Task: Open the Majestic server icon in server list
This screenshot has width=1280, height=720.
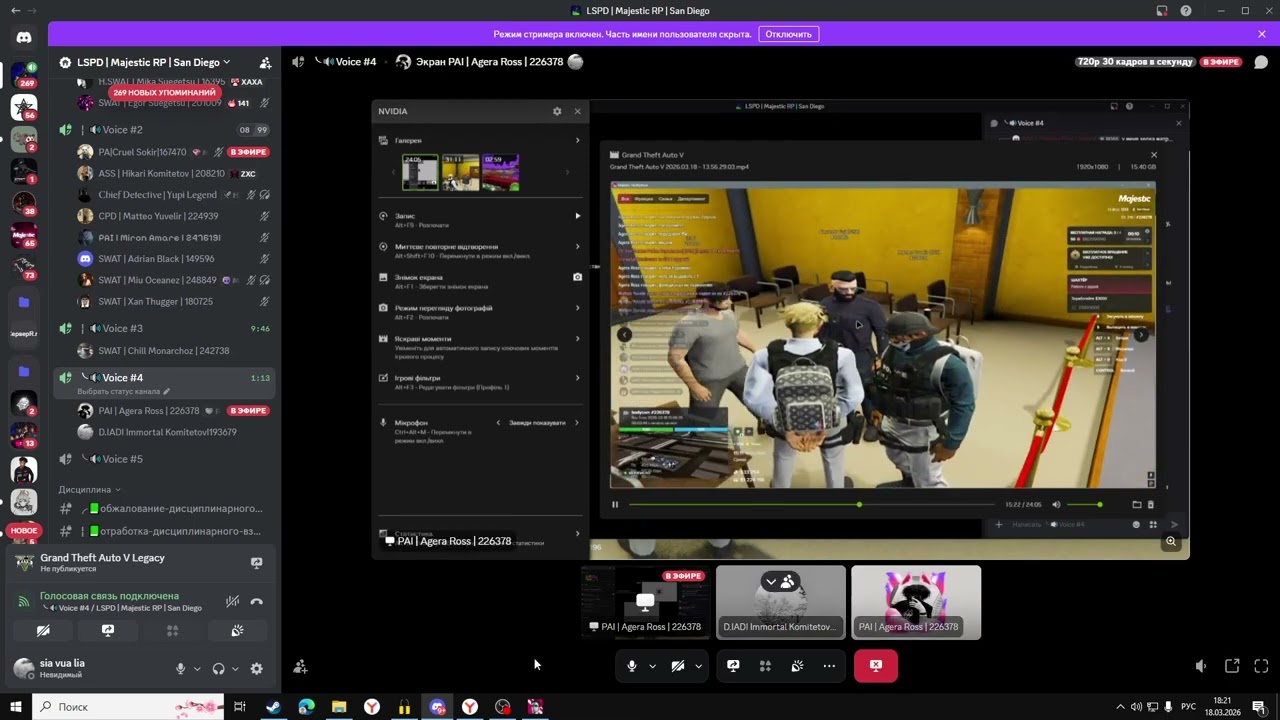Action: (24, 236)
